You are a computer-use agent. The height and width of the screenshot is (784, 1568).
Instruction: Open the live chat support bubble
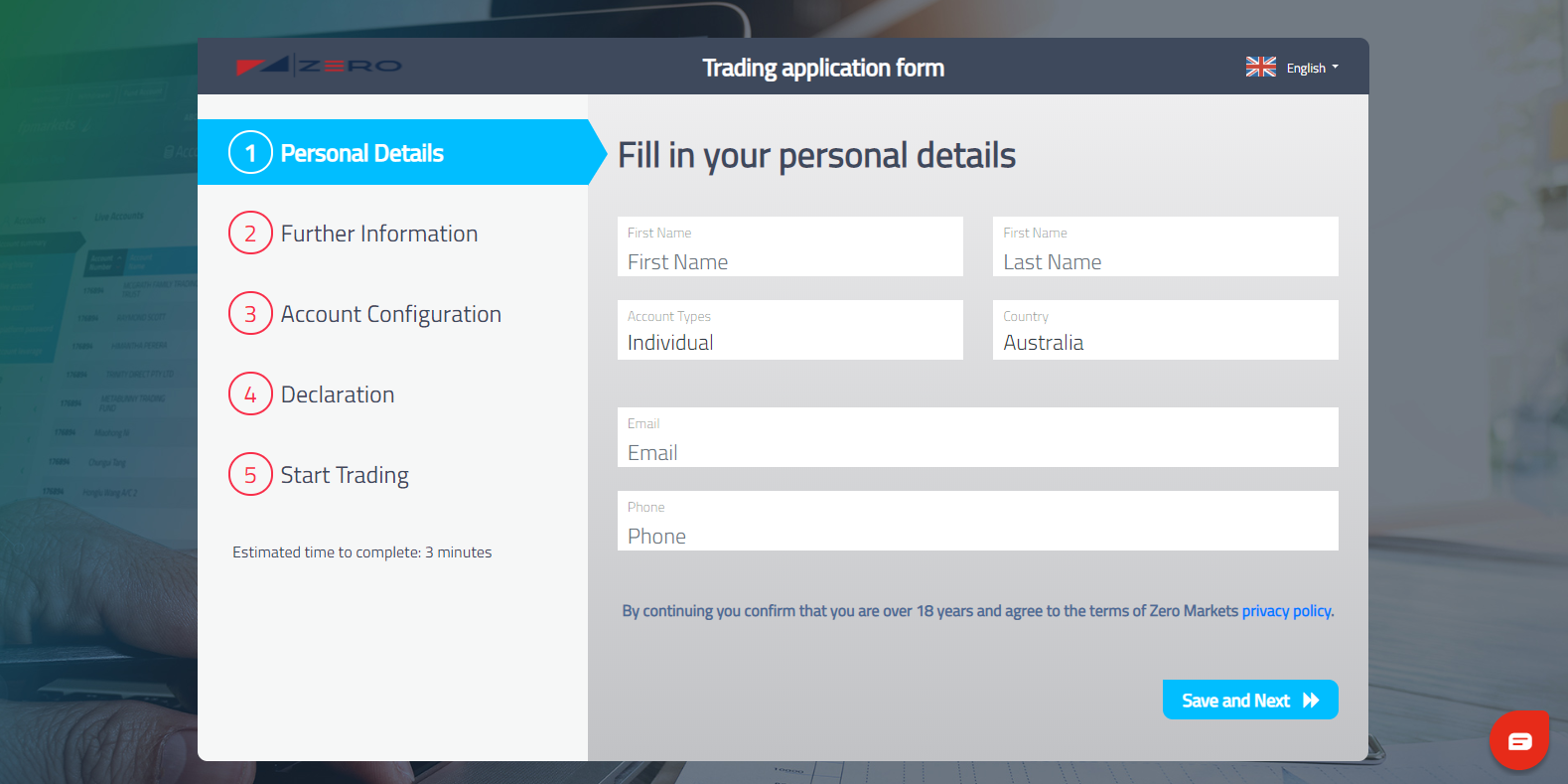[x=1518, y=739]
